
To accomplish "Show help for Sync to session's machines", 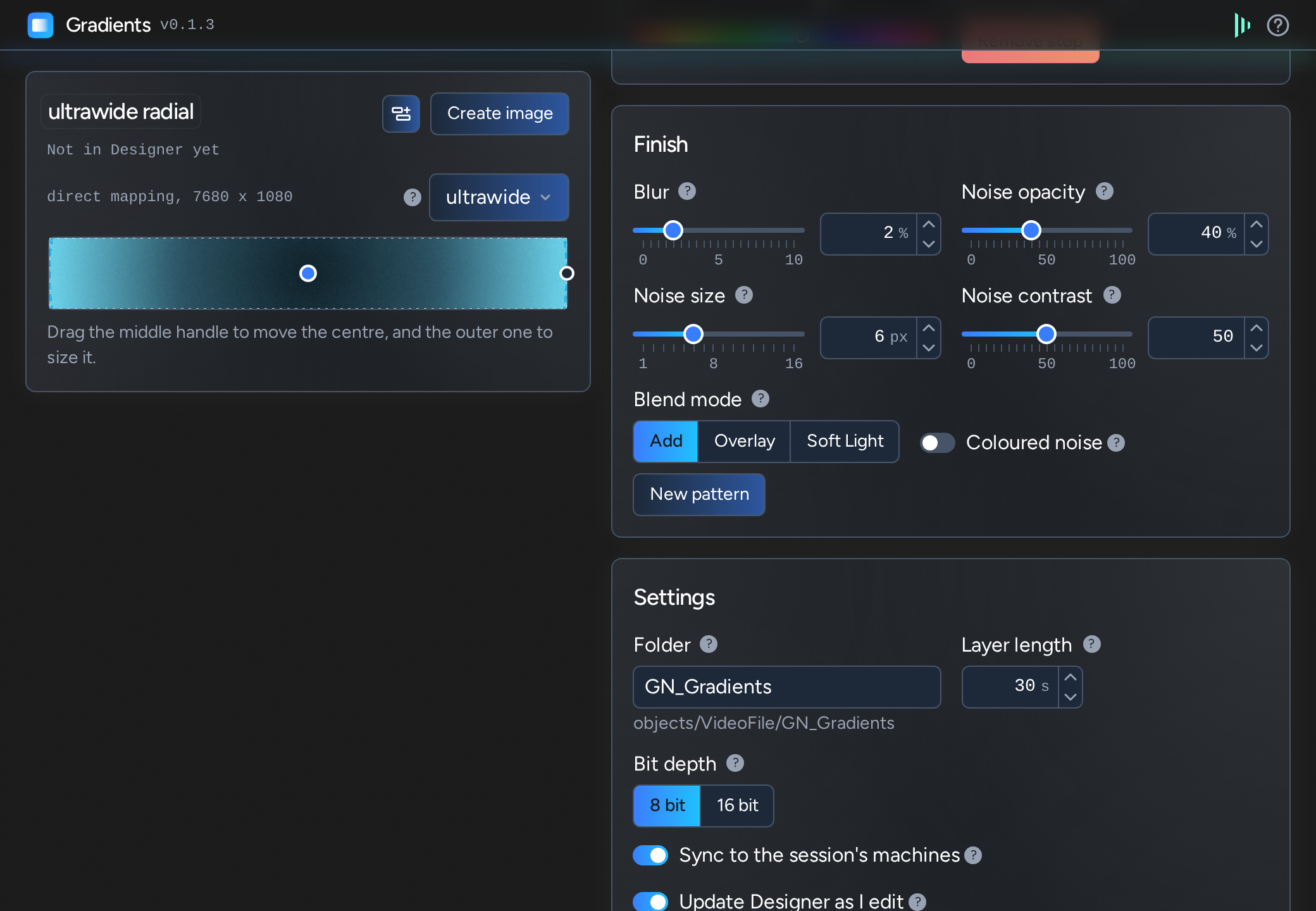I will 973,855.
